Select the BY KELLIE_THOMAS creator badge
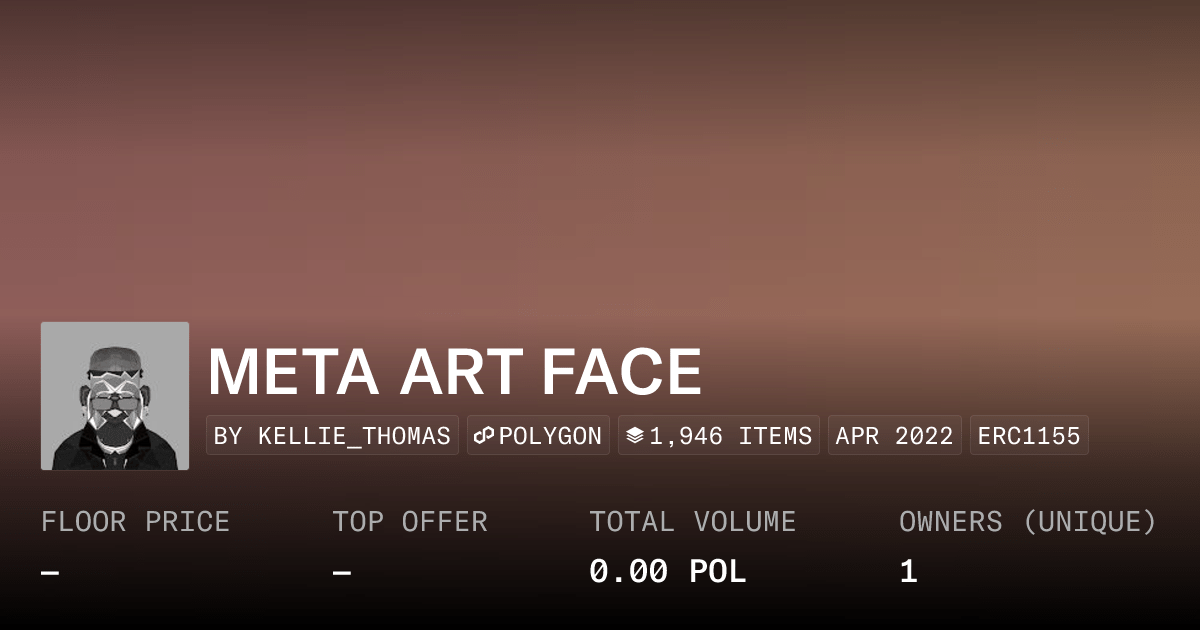 [332, 436]
